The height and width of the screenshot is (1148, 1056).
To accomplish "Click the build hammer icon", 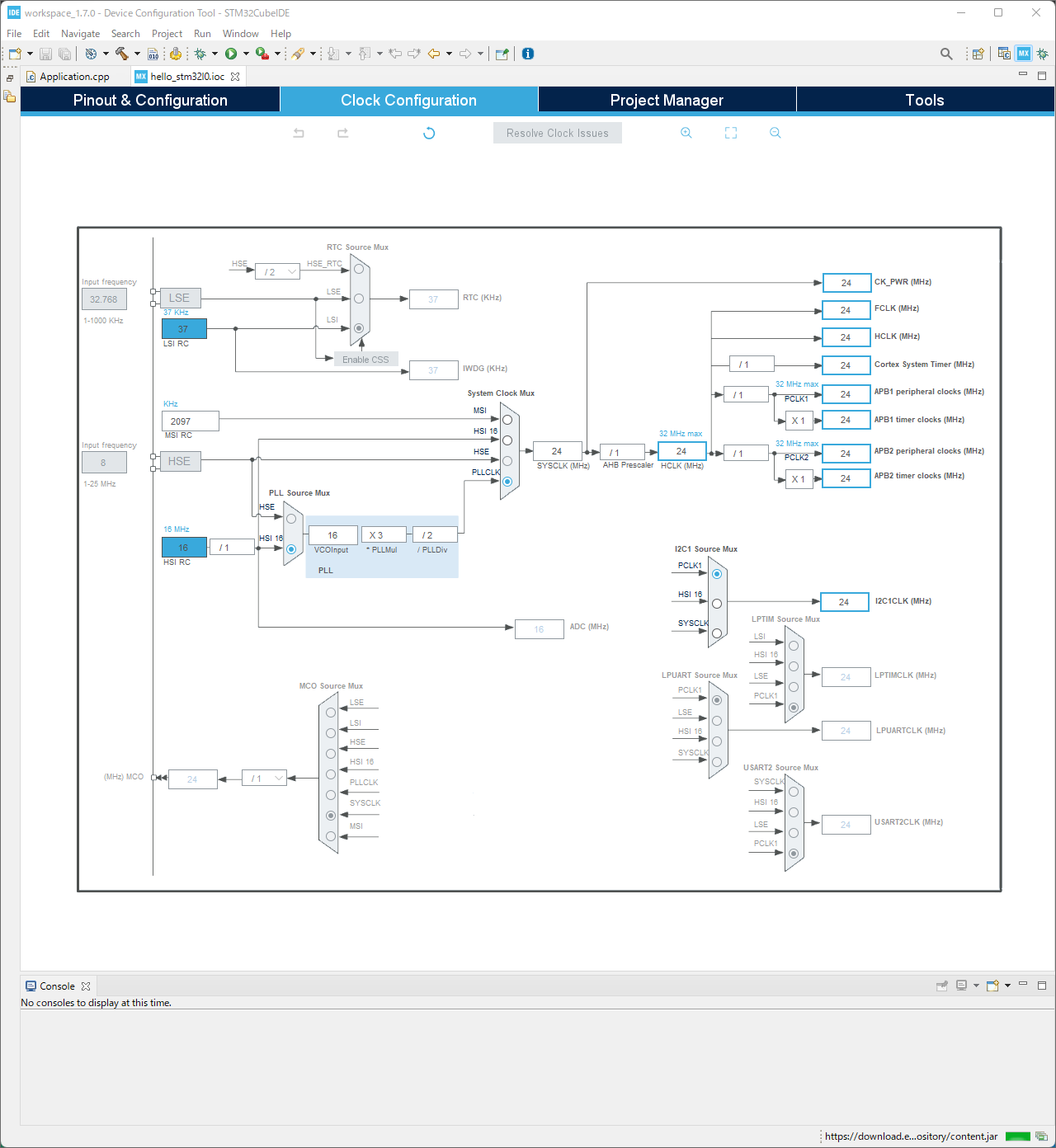I will [121, 54].
